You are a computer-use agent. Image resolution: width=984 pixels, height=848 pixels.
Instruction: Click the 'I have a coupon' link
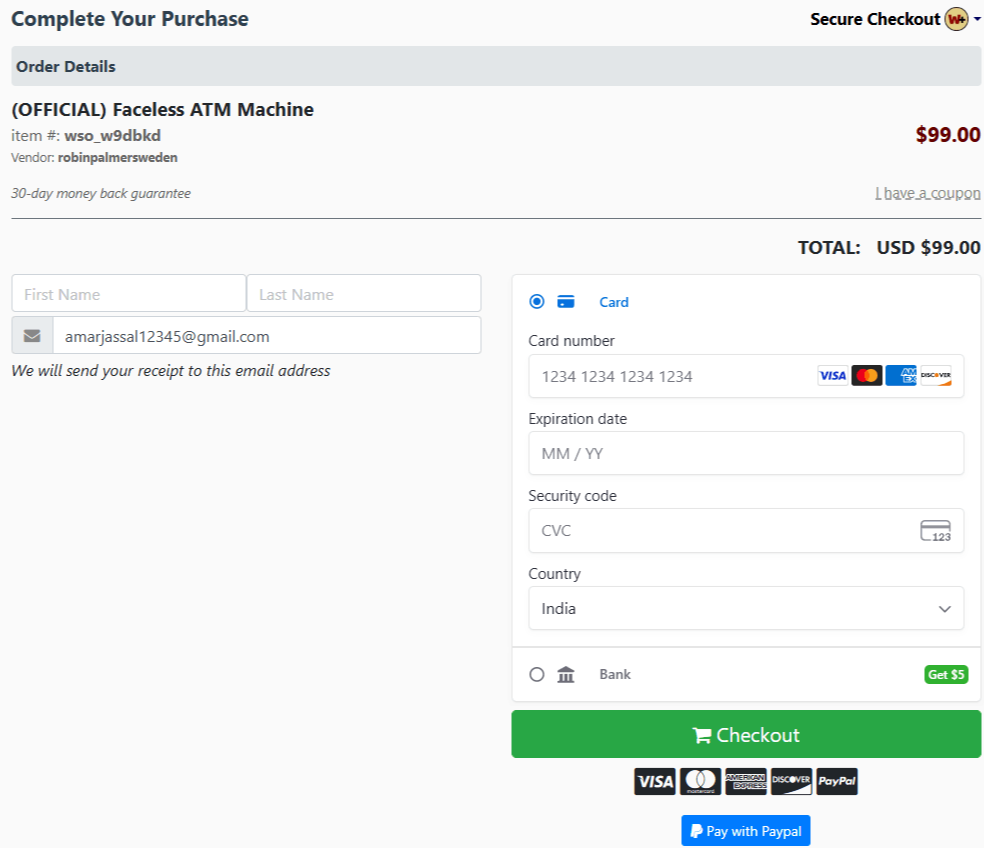927,193
